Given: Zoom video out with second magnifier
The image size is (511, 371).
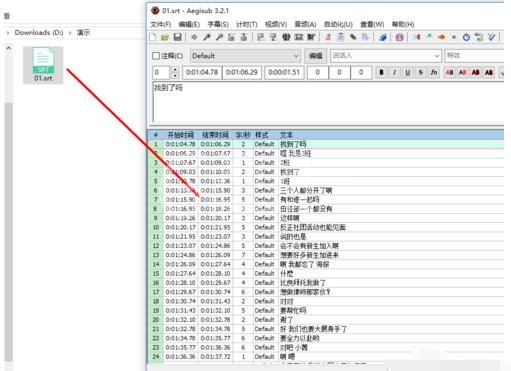Looking at the screenshot, I should (x=219, y=37).
